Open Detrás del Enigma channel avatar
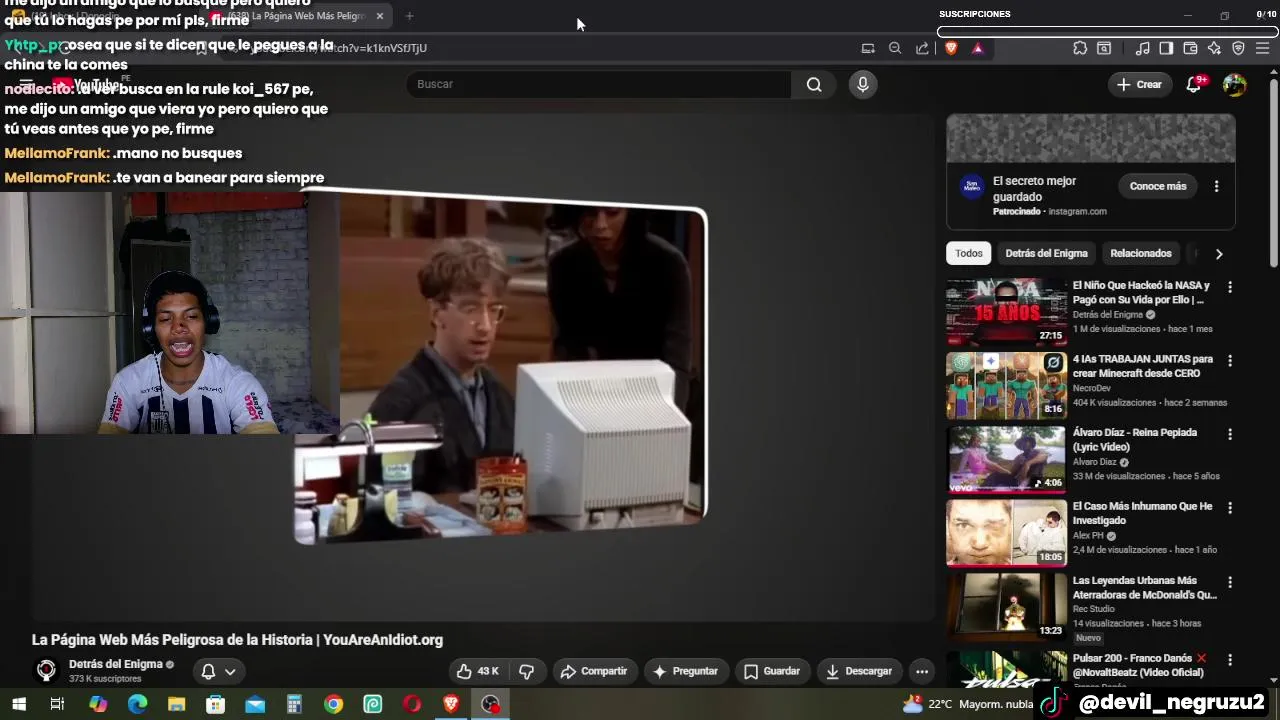The height and width of the screenshot is (720, 1280). [46, 671]
